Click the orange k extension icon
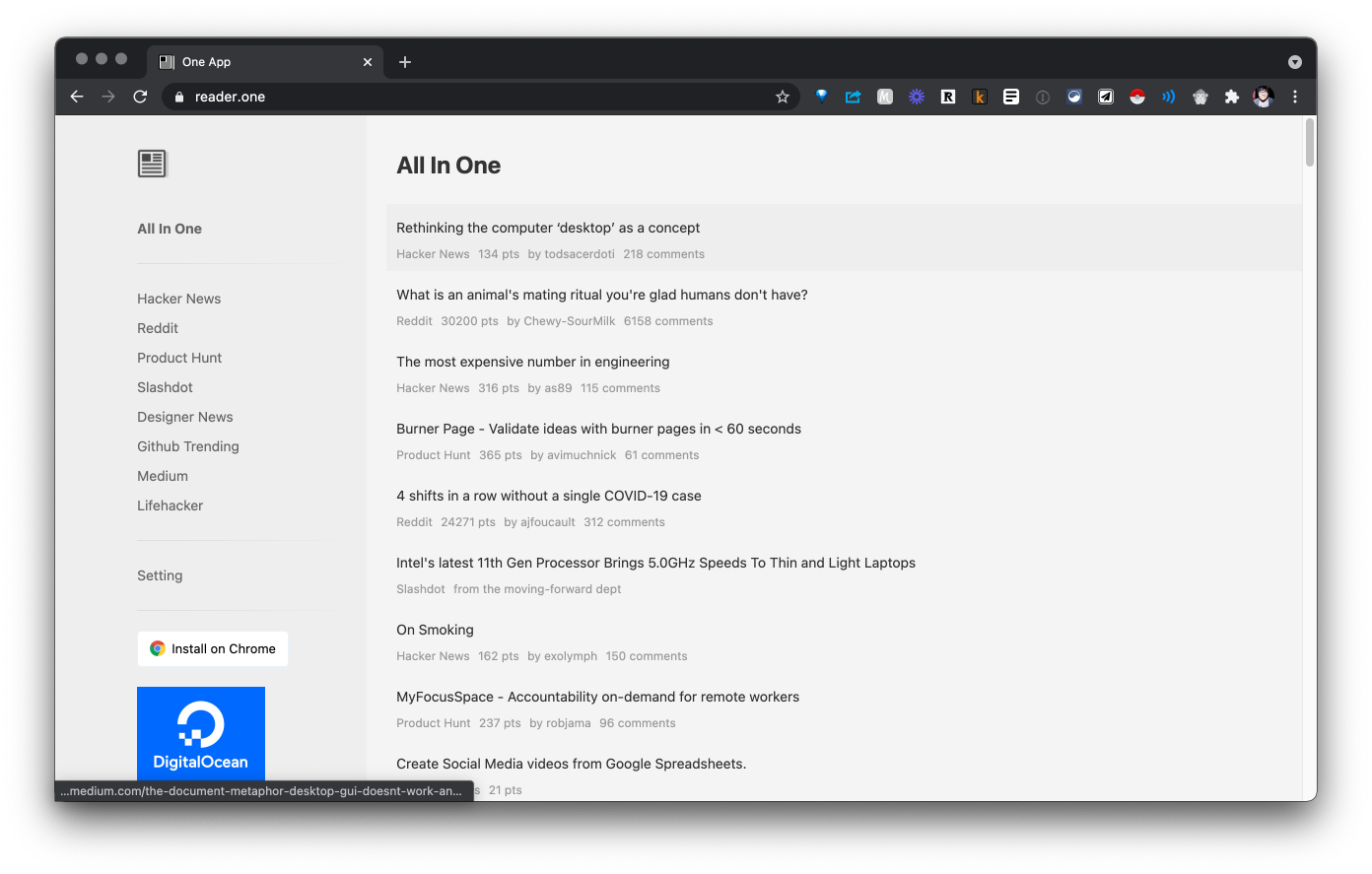The width and height of the screenshot is (1372, 874). click(980, 97)
